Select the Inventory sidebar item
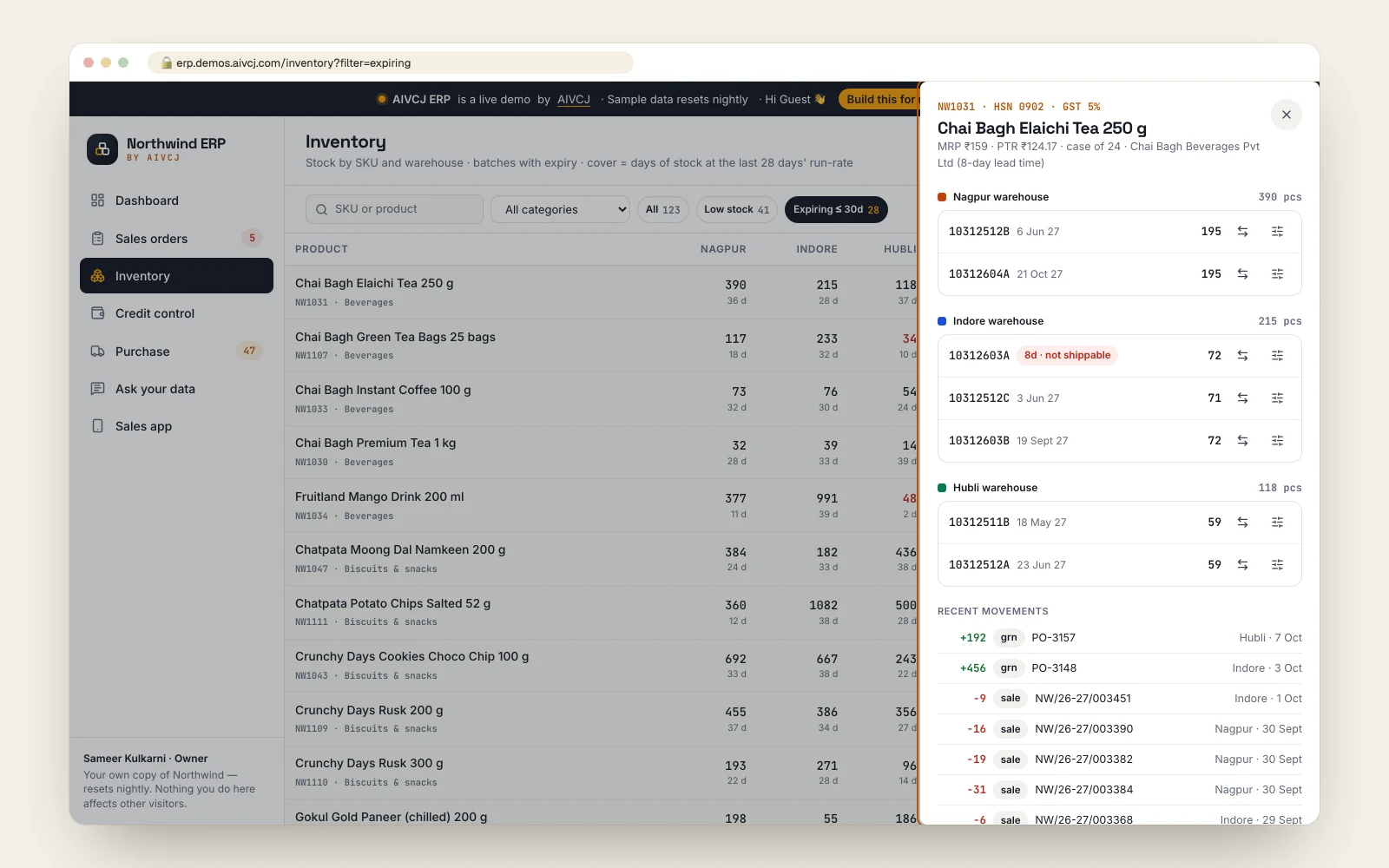1389x868 pixels. [176, 276]
